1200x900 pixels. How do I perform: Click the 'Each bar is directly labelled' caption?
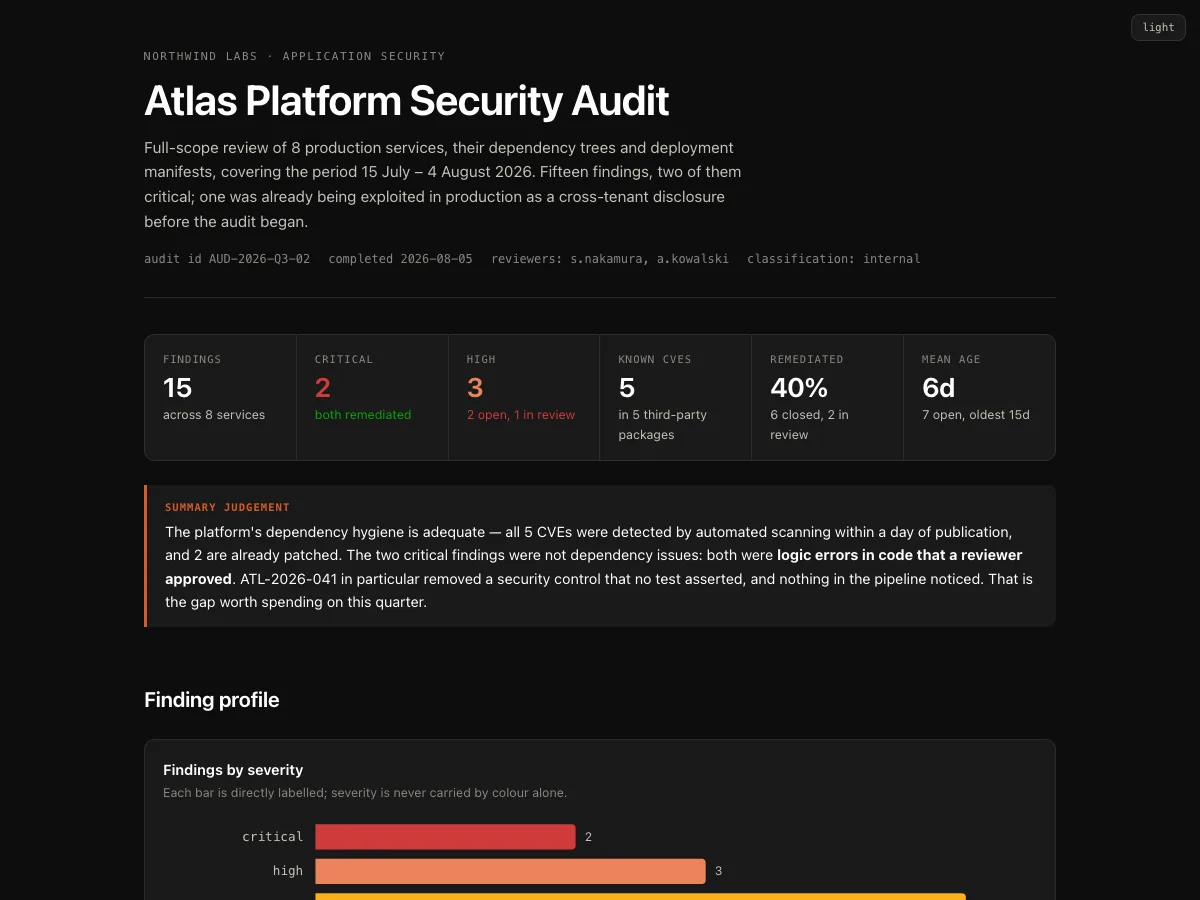[365, 793]
